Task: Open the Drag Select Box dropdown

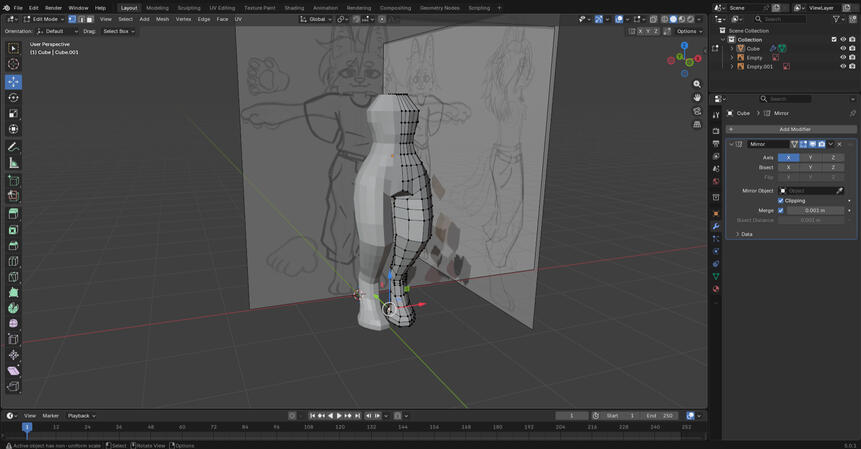Action: click(118, 31)
